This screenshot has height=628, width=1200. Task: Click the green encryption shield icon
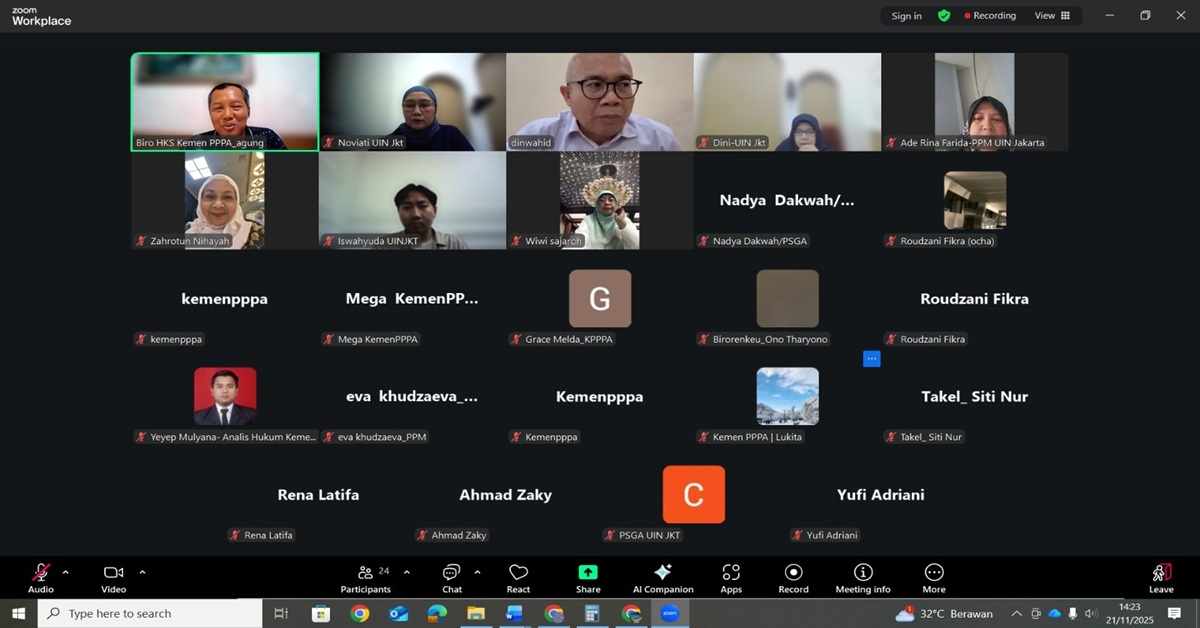(x=944, y=16)
